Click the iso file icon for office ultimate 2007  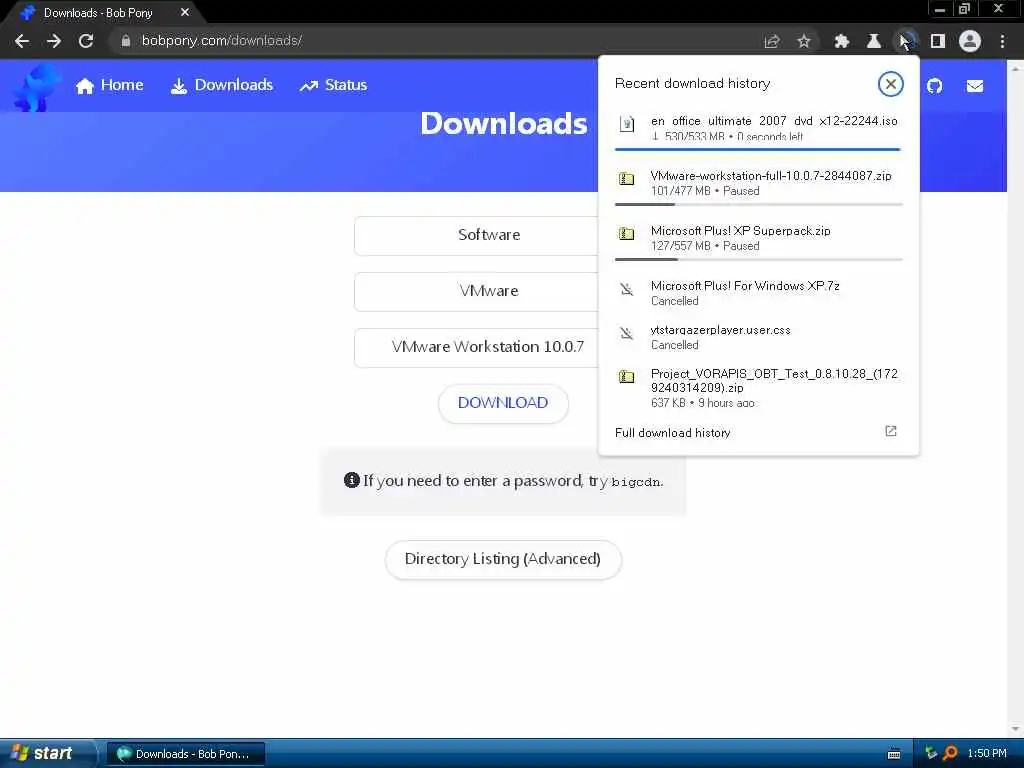point(627,123)
